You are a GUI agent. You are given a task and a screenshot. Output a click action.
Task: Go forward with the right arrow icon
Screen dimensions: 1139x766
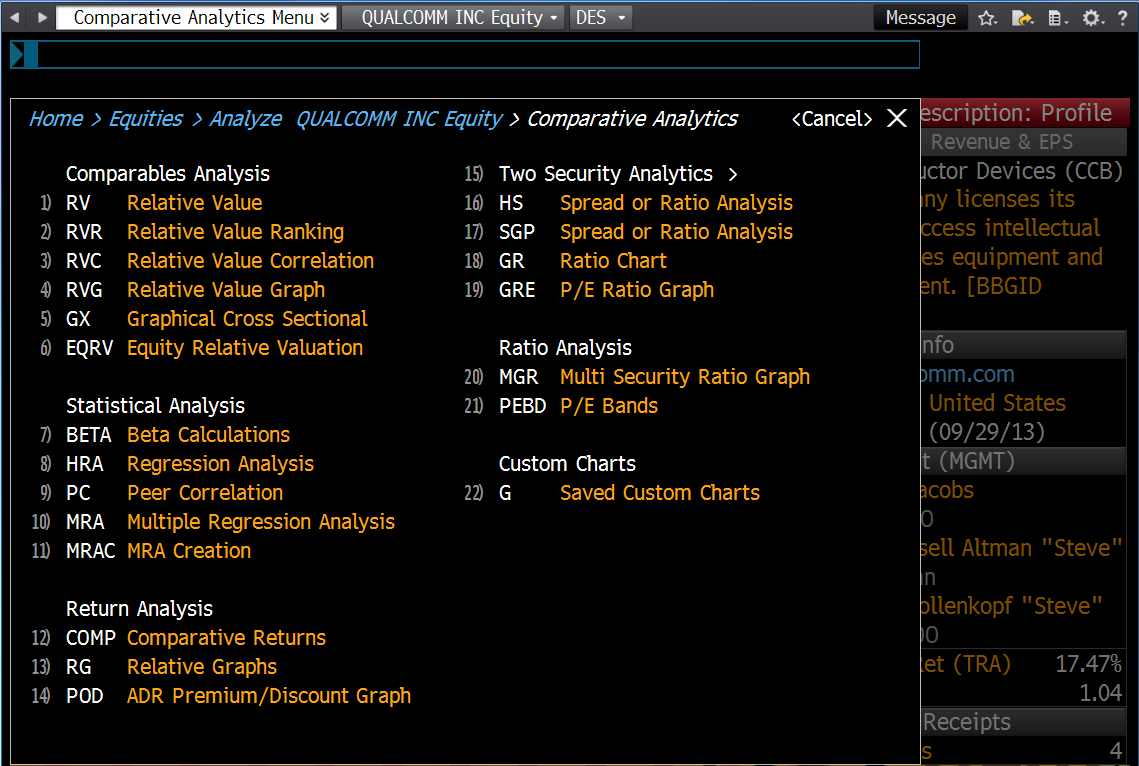click(42, 17)
